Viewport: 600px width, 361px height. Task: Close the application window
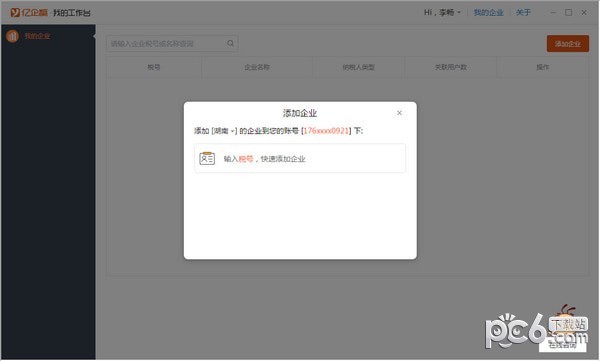pyautogui.click(x=584, y=13)
